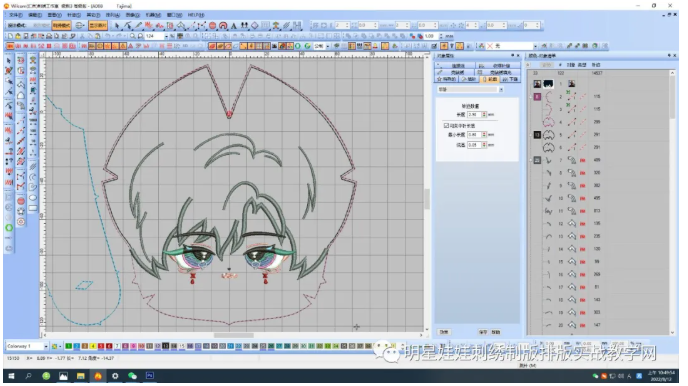Click the new document icon
The height and width of the screenshot is (386, 688).
pos(10,36)
